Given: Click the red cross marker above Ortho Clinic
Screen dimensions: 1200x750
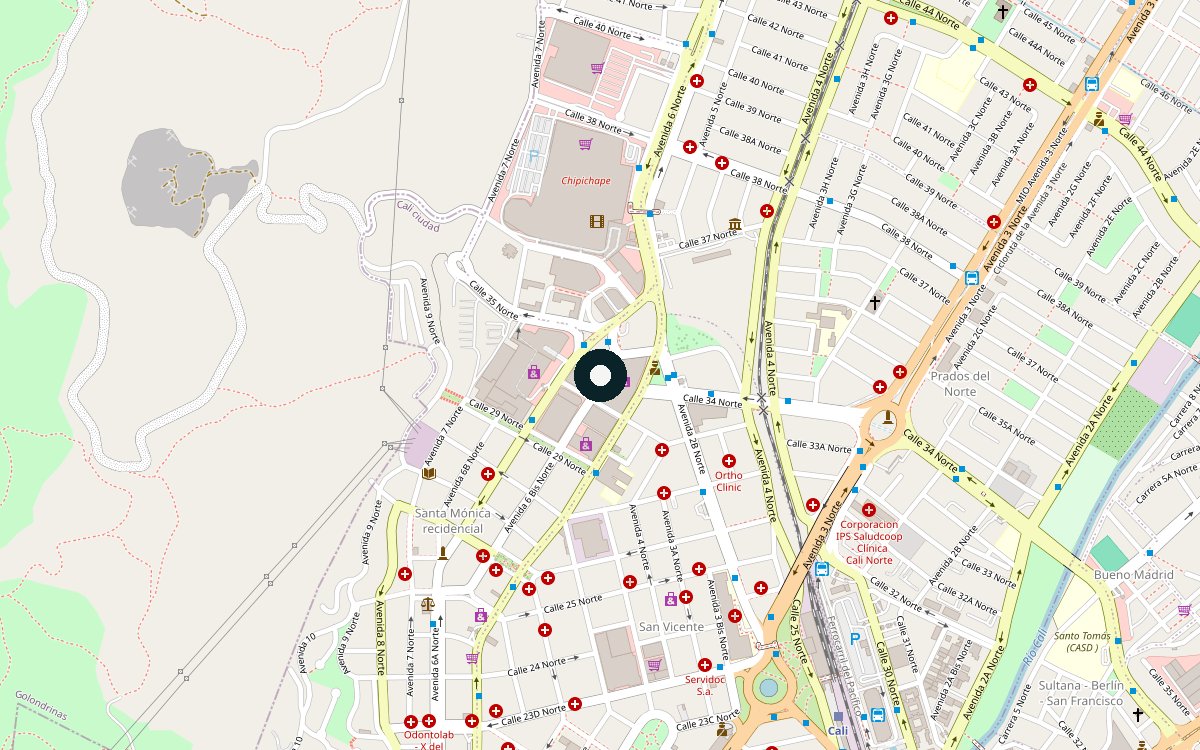Looking at the screenshot, I should [729, 461].
